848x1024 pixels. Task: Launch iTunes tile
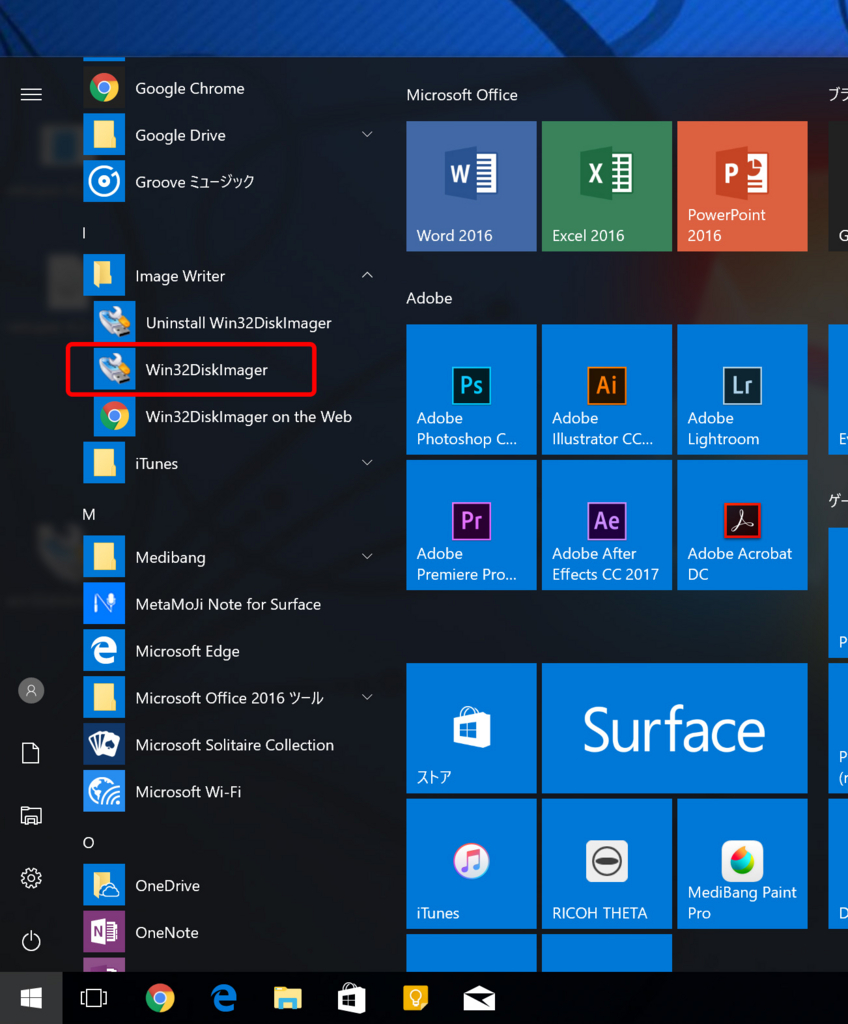pyautogui.click(x=471, y=863)
